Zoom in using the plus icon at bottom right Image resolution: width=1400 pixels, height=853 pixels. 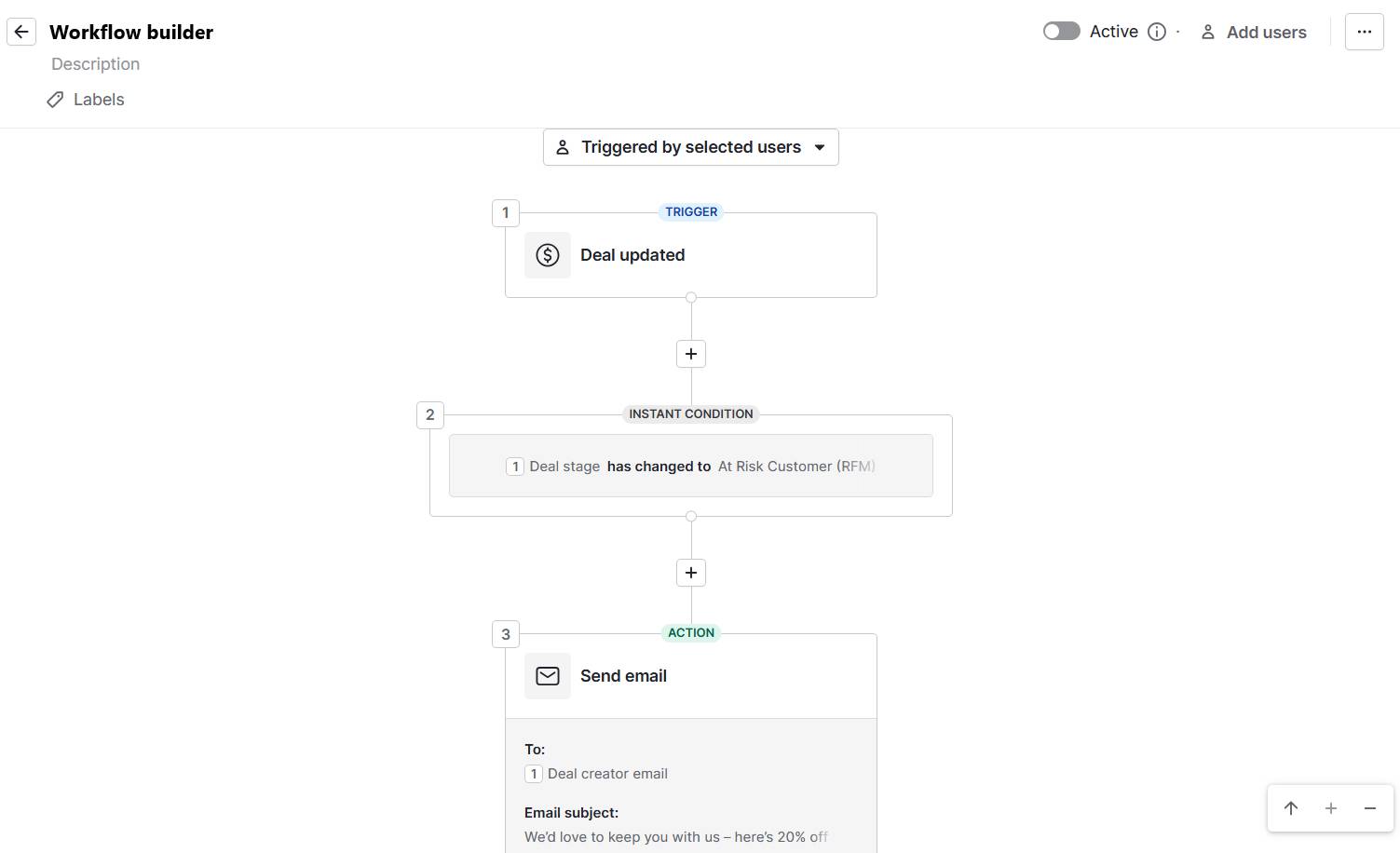(x=1330, y=808)
